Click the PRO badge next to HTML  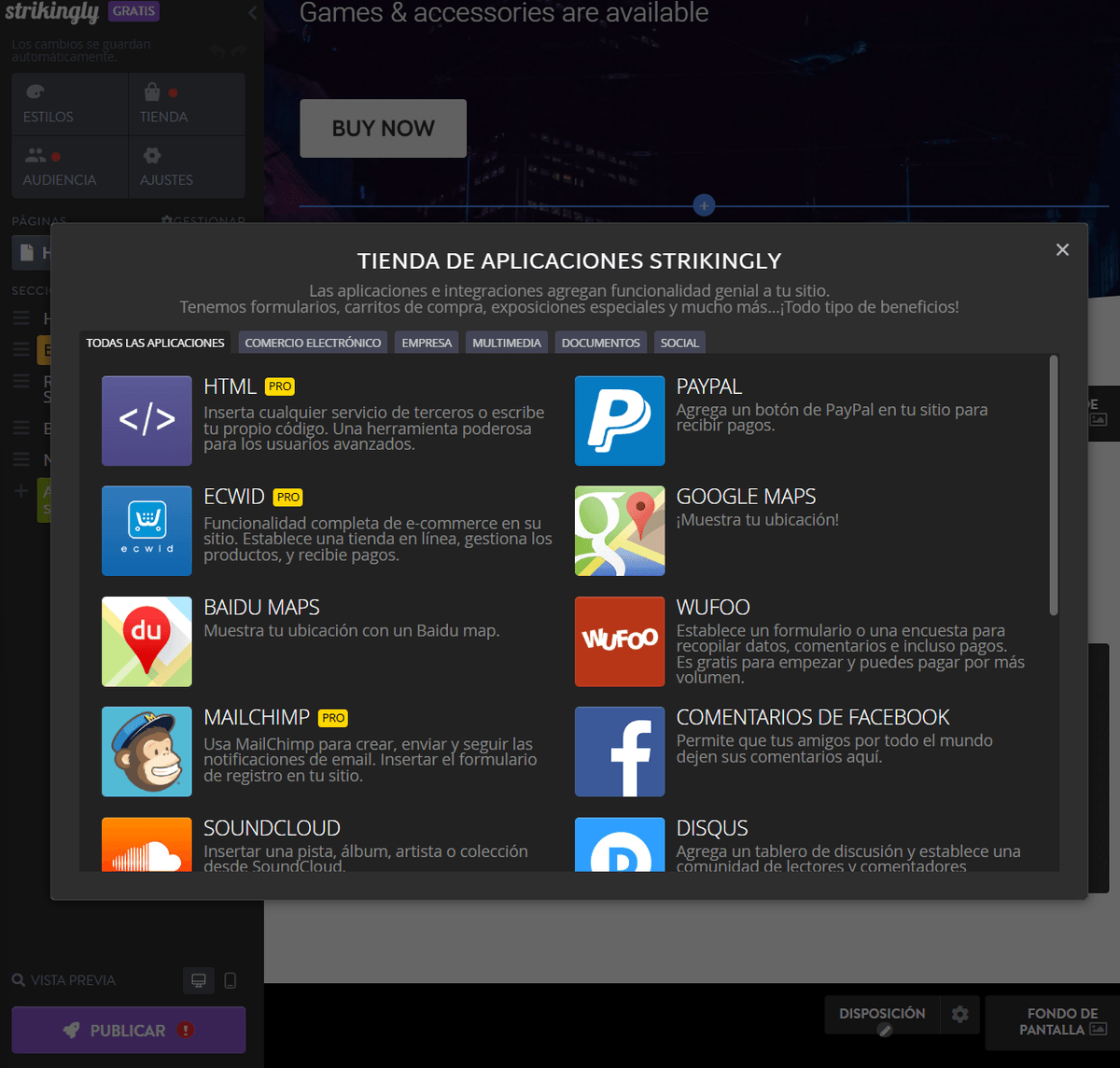(x=280, y=386)
